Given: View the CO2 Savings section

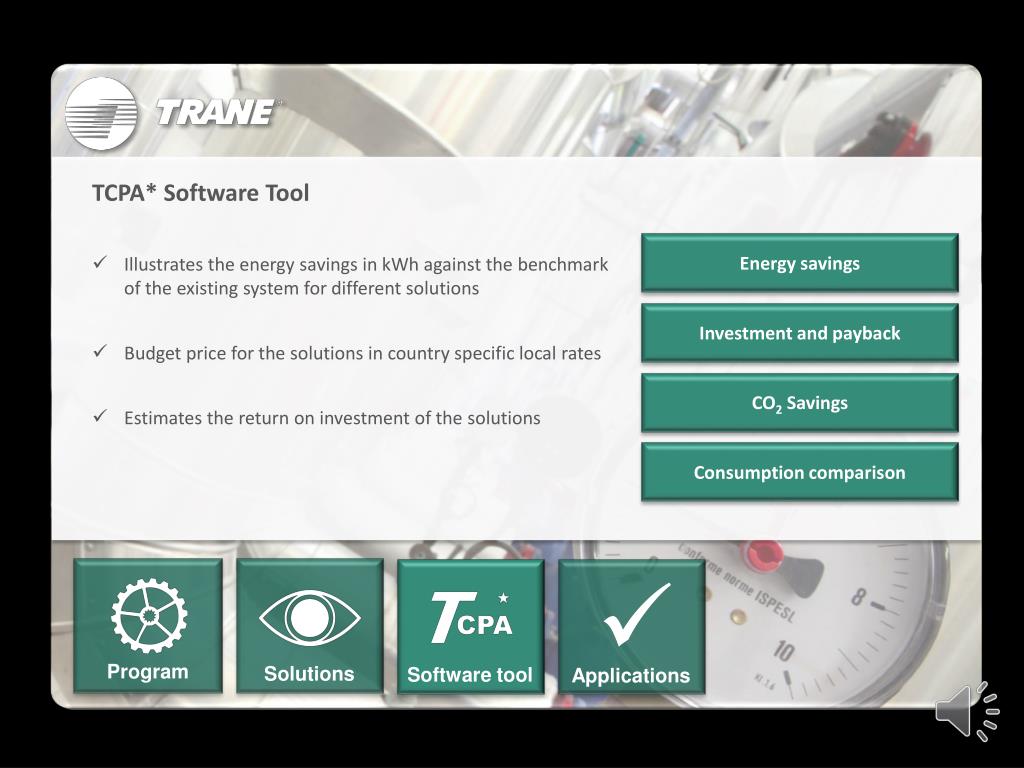Looking at the screenshot, I should click(799, 402).
